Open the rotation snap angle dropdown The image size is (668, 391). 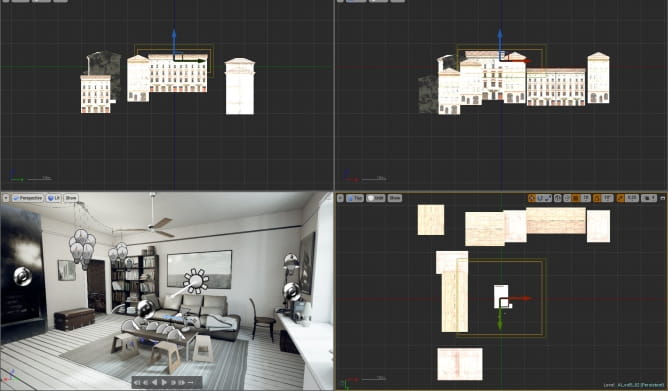[607, 198]
